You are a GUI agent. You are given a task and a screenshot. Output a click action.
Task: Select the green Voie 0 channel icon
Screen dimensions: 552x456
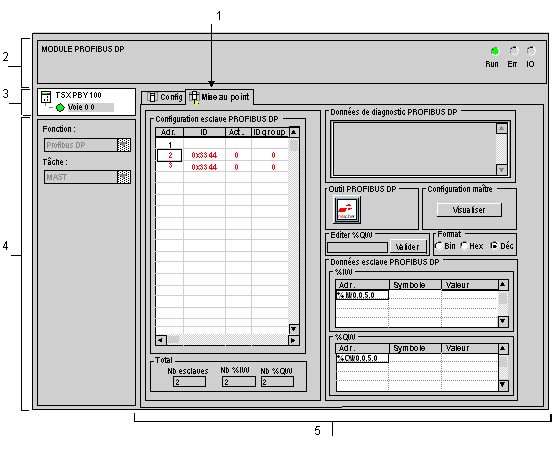click(x=61, y=107)
